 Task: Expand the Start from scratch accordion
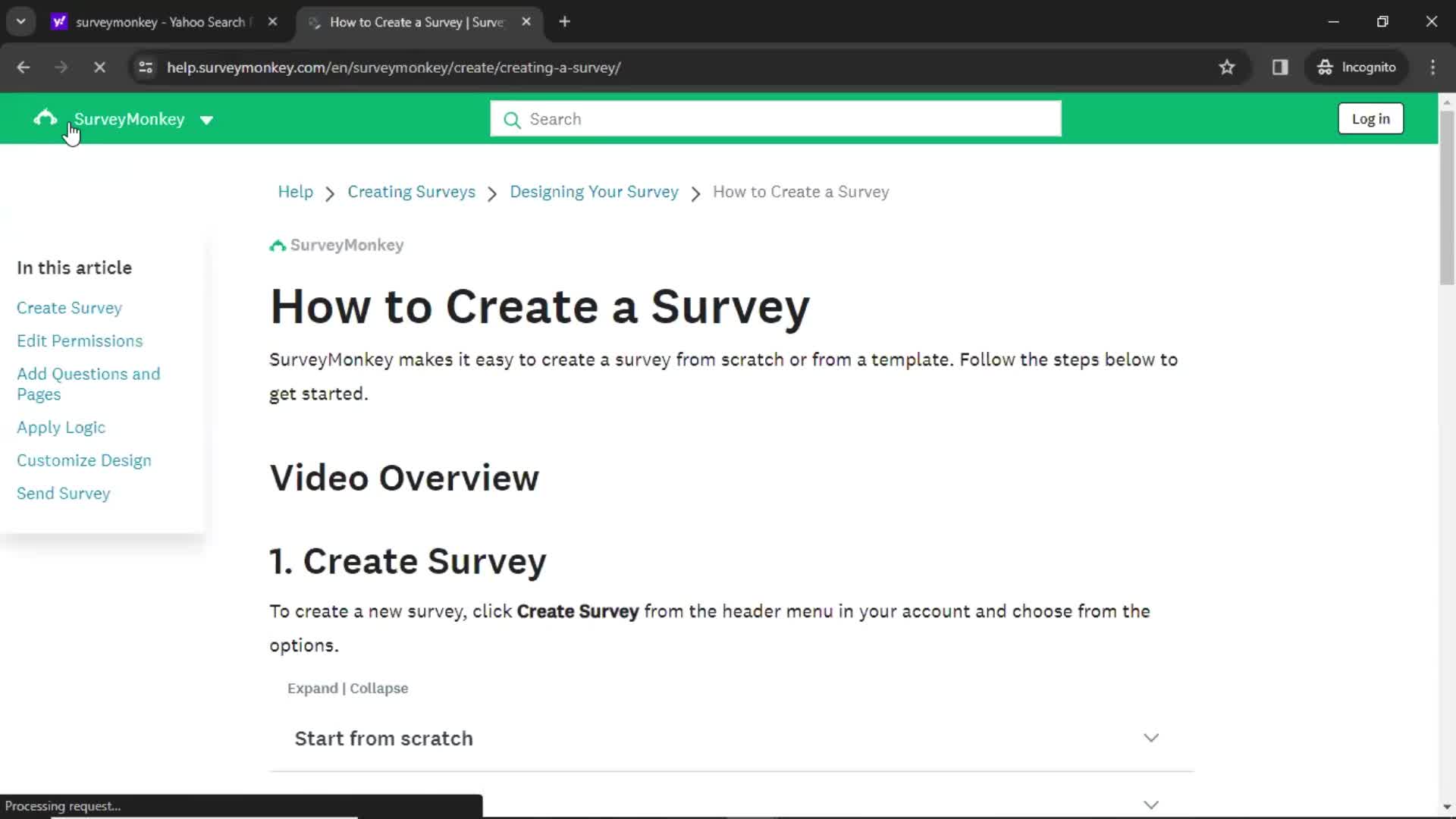point(731,739)
